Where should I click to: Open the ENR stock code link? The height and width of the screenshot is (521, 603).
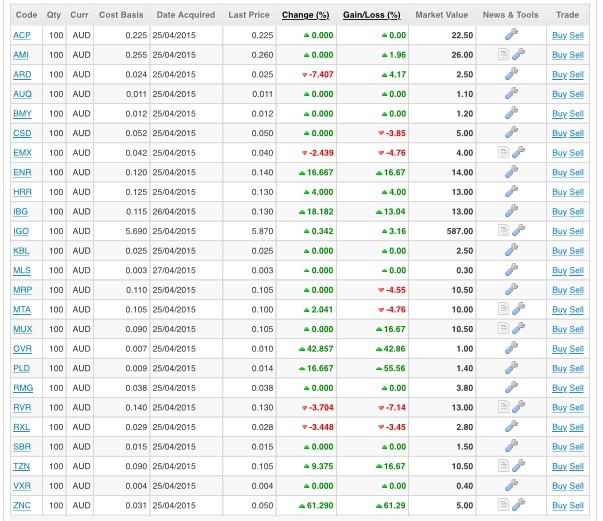pos(22,173)
